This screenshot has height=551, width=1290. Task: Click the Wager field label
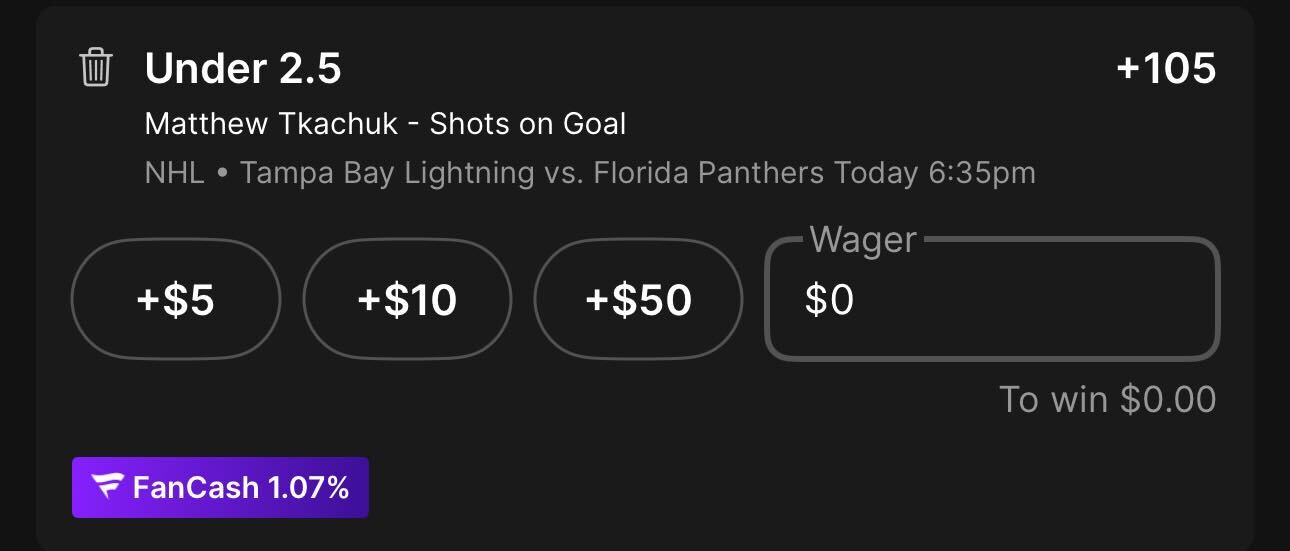(x=863, y=240)
